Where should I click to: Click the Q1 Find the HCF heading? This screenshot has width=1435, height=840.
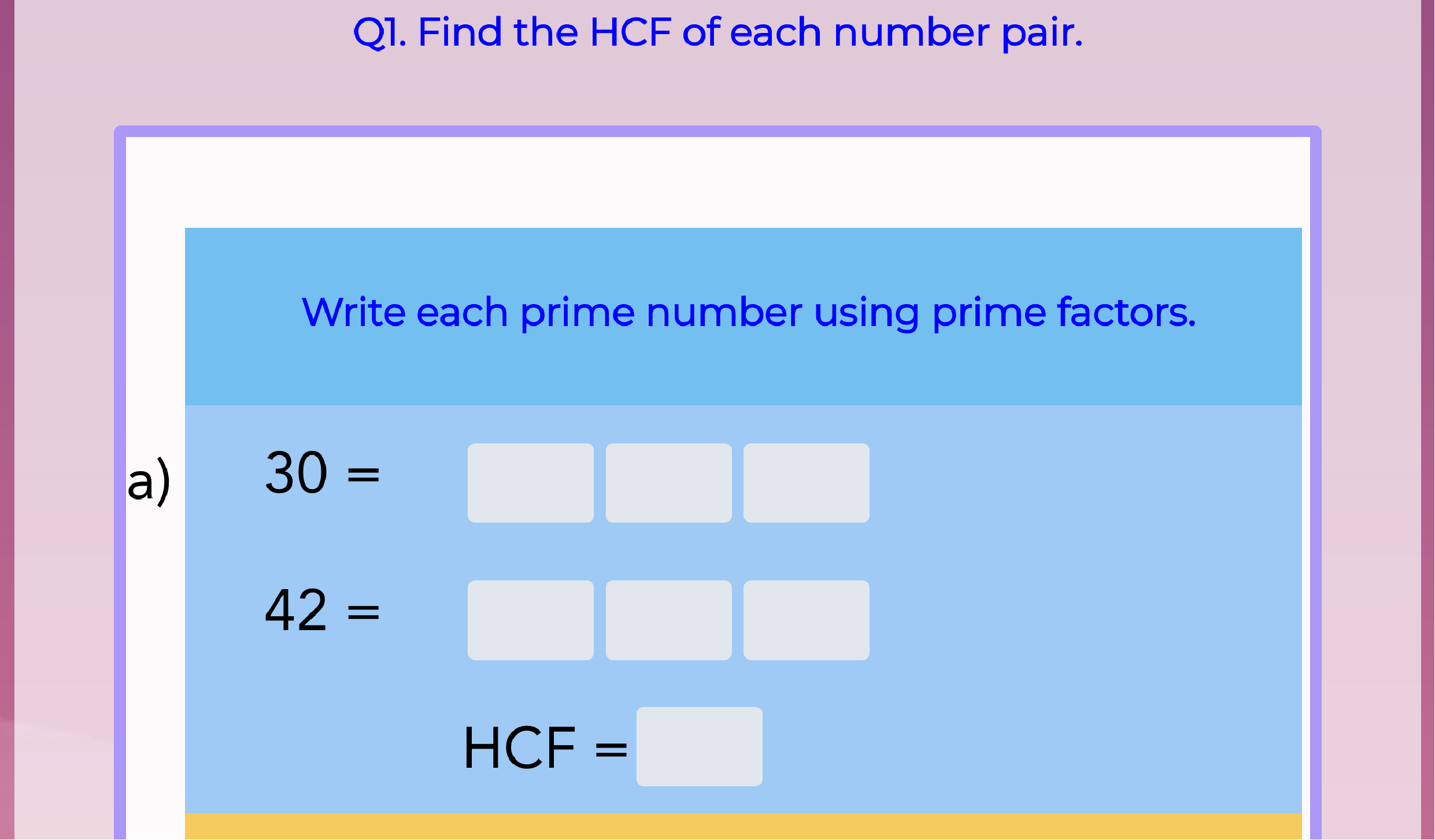coord(717,32)
